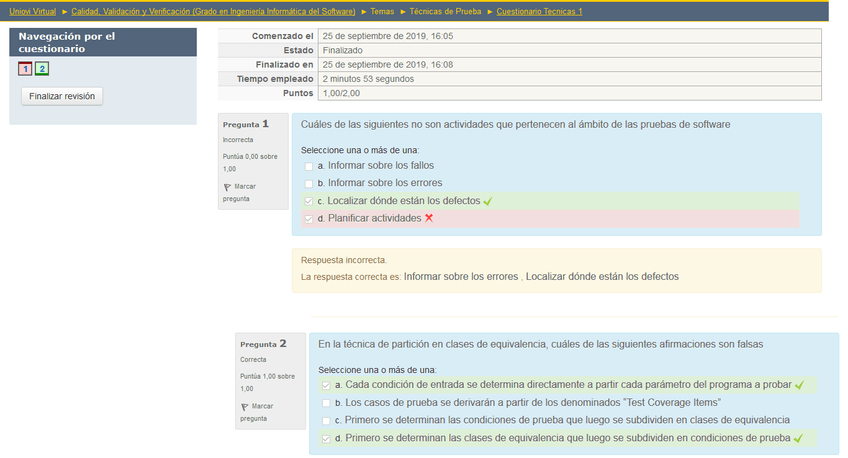Click green checkmark on option d of Pregunta 2
Viewport: 848px width, 458px height.
[799, 438]
